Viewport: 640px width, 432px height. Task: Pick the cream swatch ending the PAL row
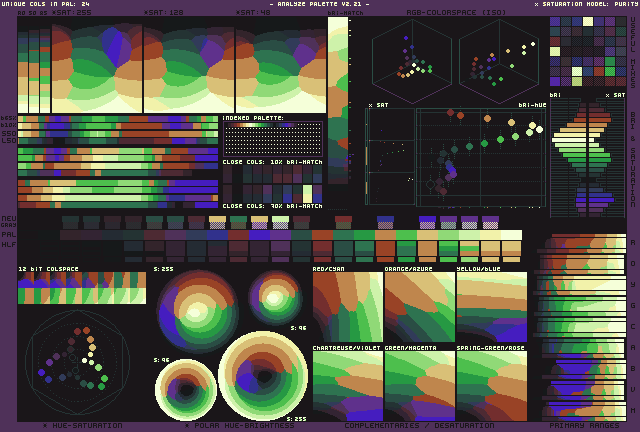pos(511,235)
